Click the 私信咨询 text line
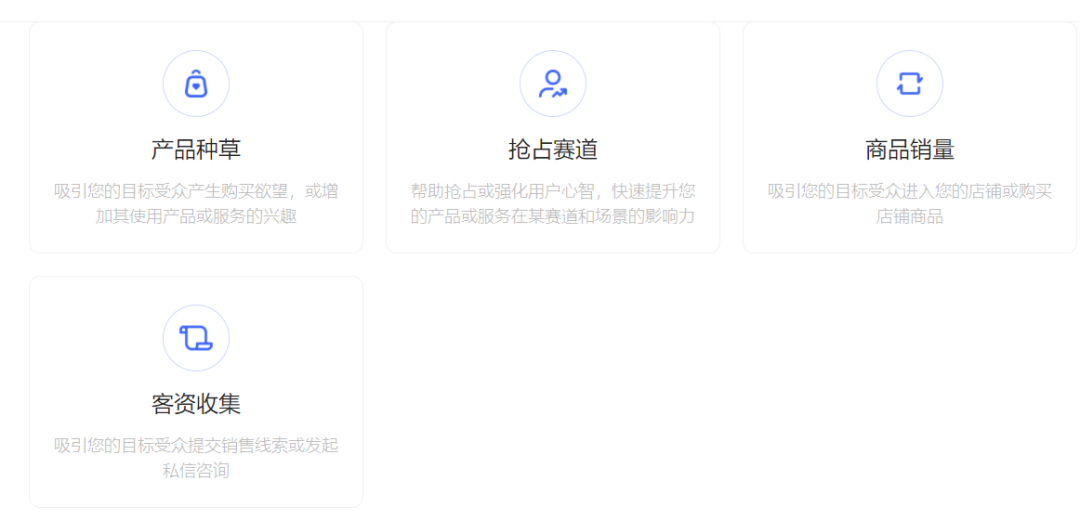The height and width of the screenshot is (520, 1080). tap(196, 470)
